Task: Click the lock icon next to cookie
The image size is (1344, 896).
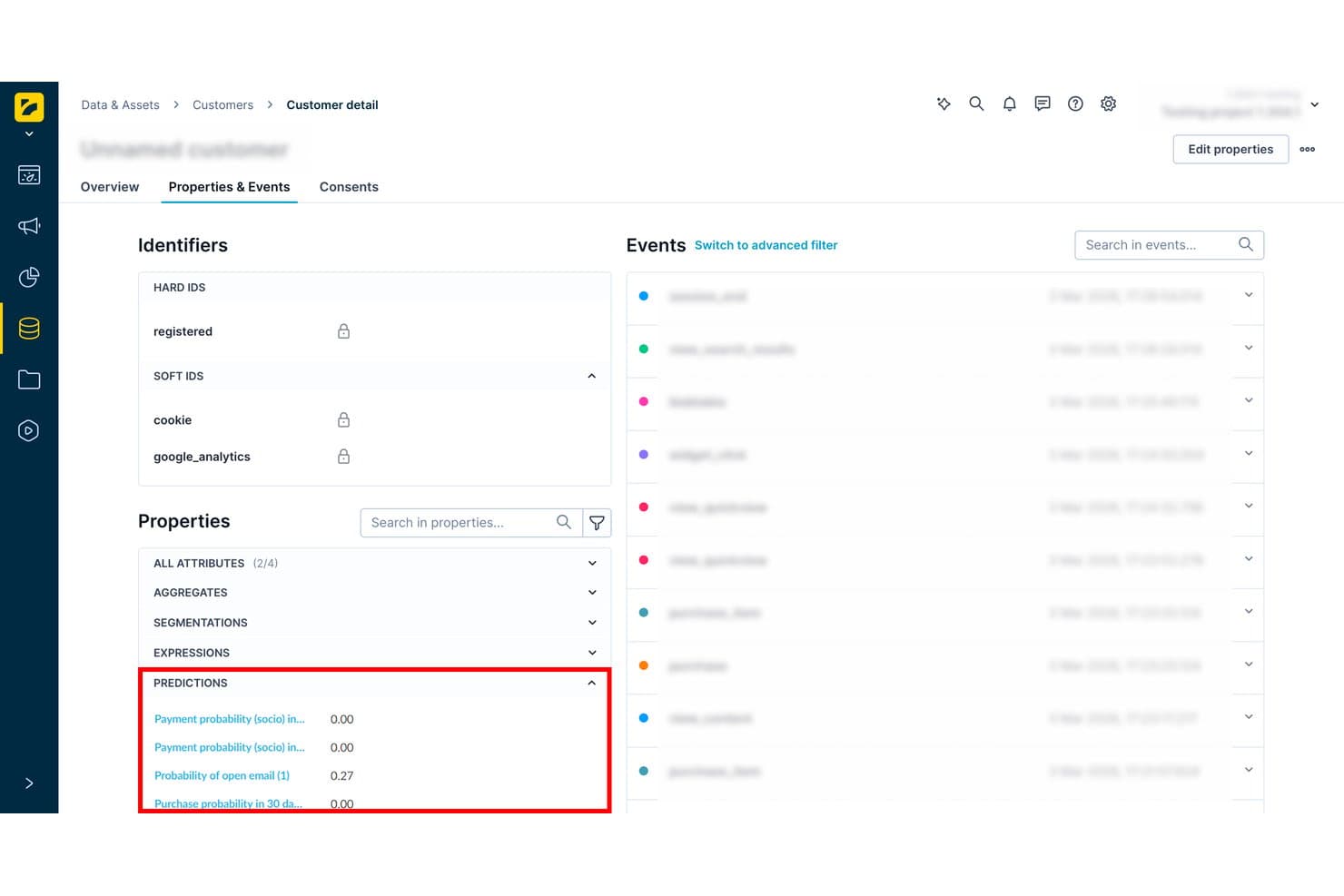Action: pos(343,419)
